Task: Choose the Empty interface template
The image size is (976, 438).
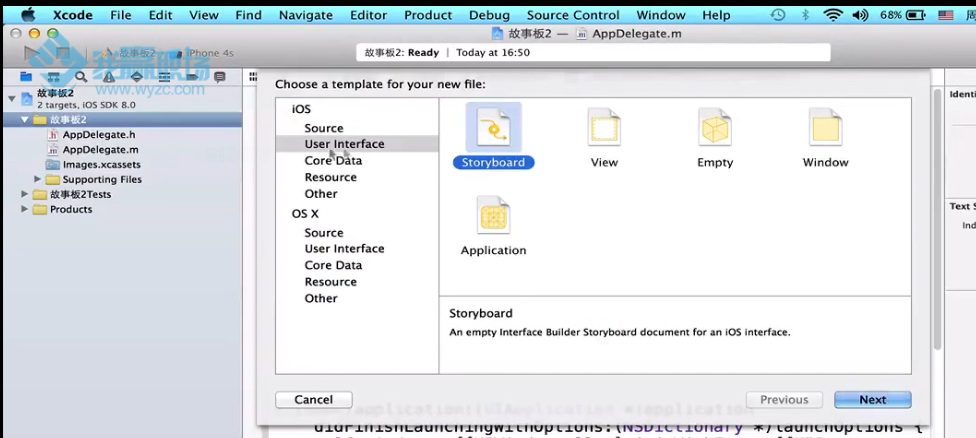Action: (x=715, y=128)
